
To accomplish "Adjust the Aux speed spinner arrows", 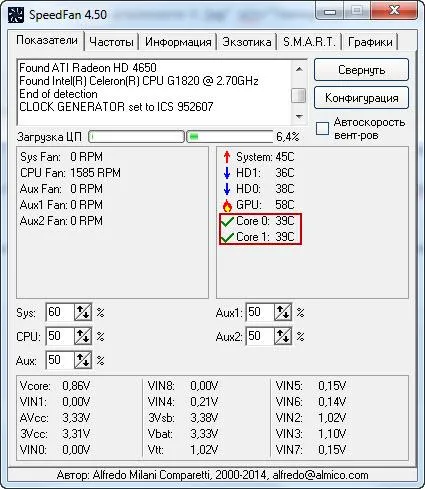I will (x=83, y=360).
